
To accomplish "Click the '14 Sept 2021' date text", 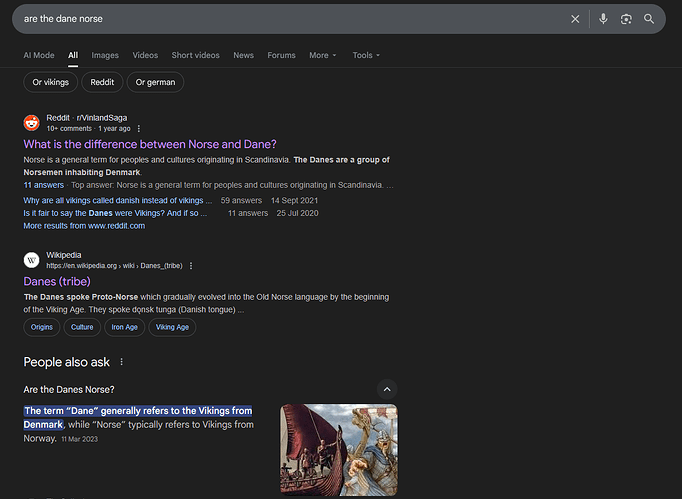I will coord(294,201).
